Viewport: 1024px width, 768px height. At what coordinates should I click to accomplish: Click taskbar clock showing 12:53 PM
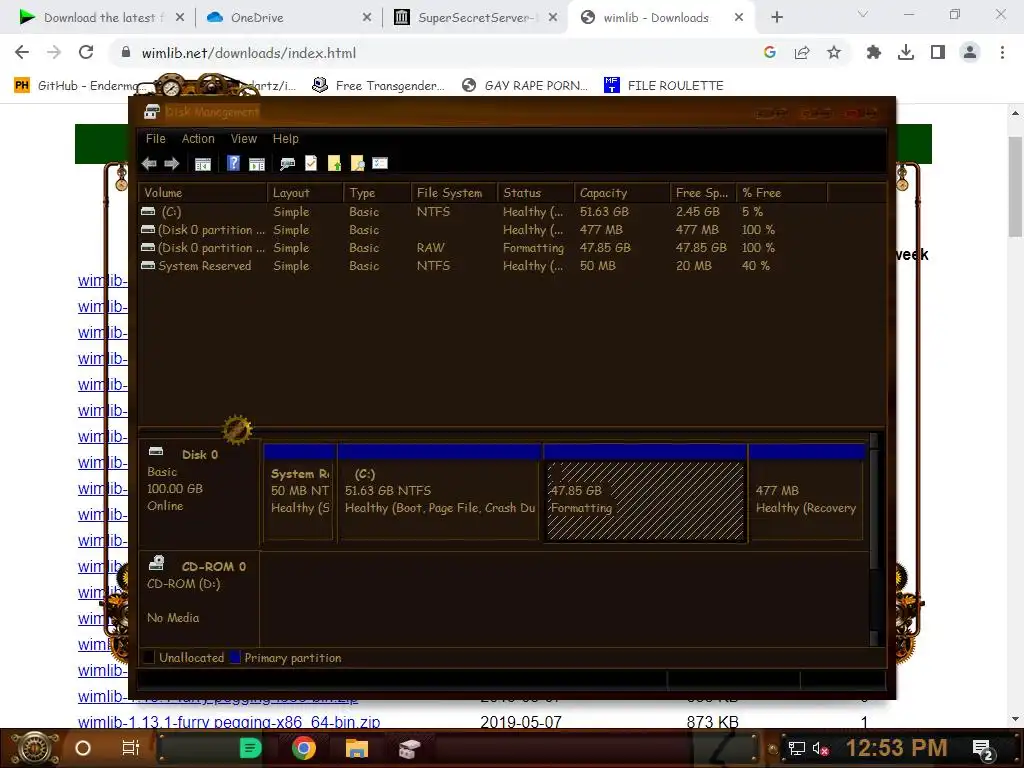(896, 748)
